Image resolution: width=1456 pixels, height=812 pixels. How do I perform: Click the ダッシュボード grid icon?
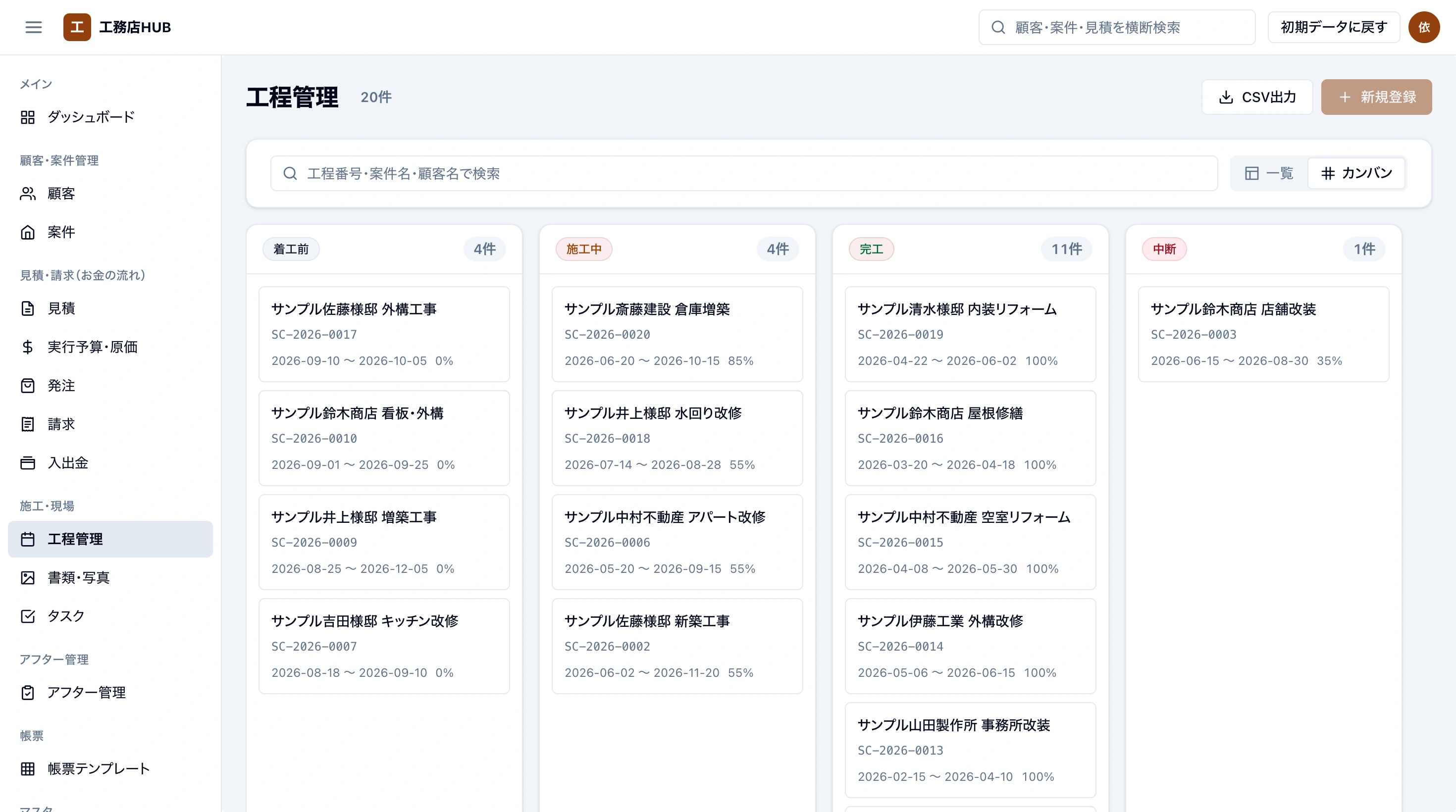coord(28,117)
